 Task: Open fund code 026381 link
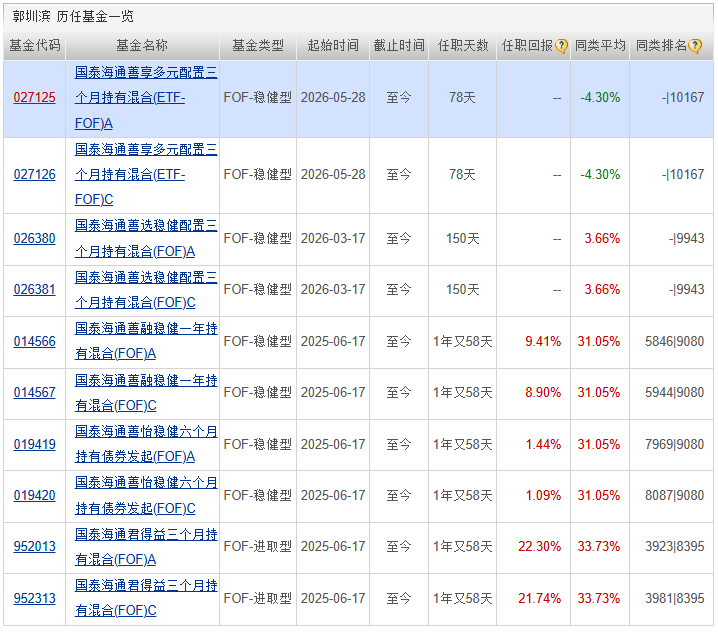pos(34,289)
